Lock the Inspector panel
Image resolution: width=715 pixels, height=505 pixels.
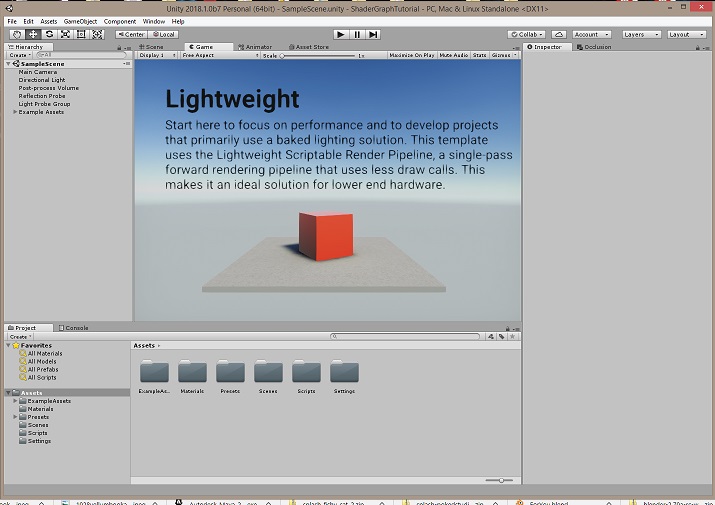(x=698, y=47)
